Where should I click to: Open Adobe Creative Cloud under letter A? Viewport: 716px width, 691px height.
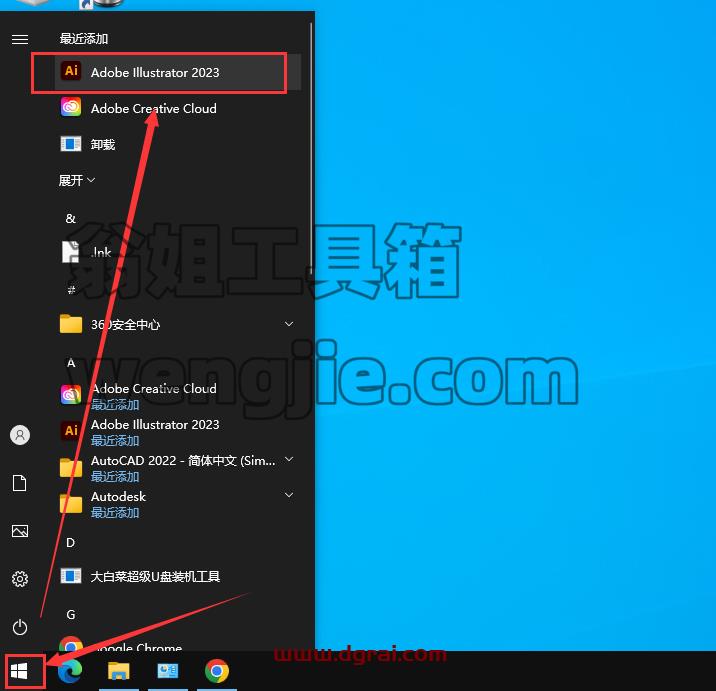178,395
